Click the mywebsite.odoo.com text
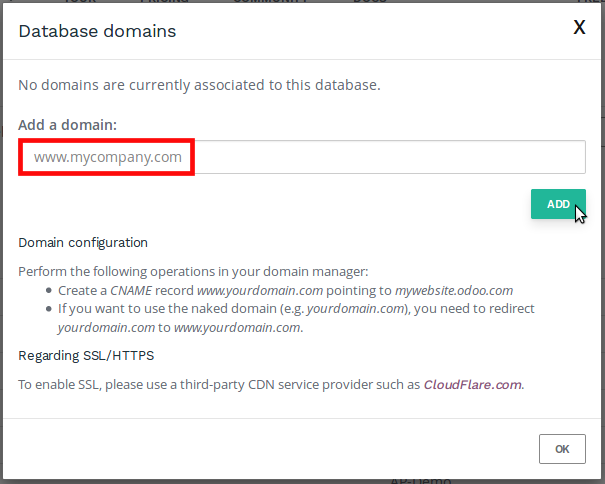605x484 pixels. [453, 290]
